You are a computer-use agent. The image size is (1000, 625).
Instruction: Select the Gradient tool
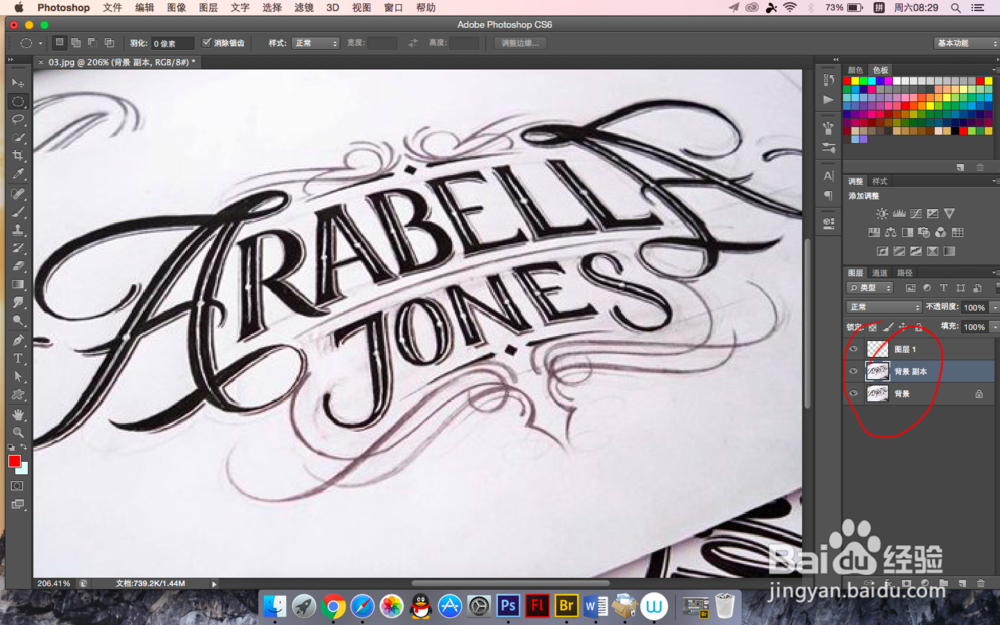(x=18, y=284)
